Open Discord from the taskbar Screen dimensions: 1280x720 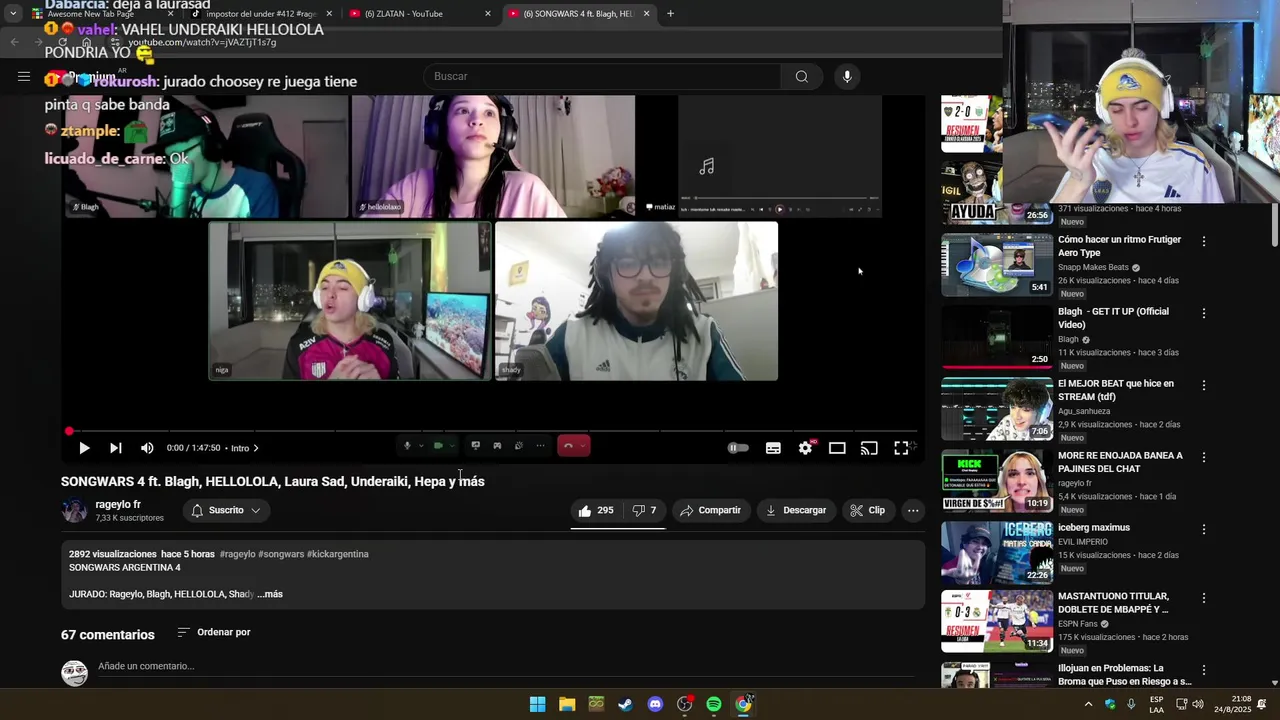coord(655,704)
